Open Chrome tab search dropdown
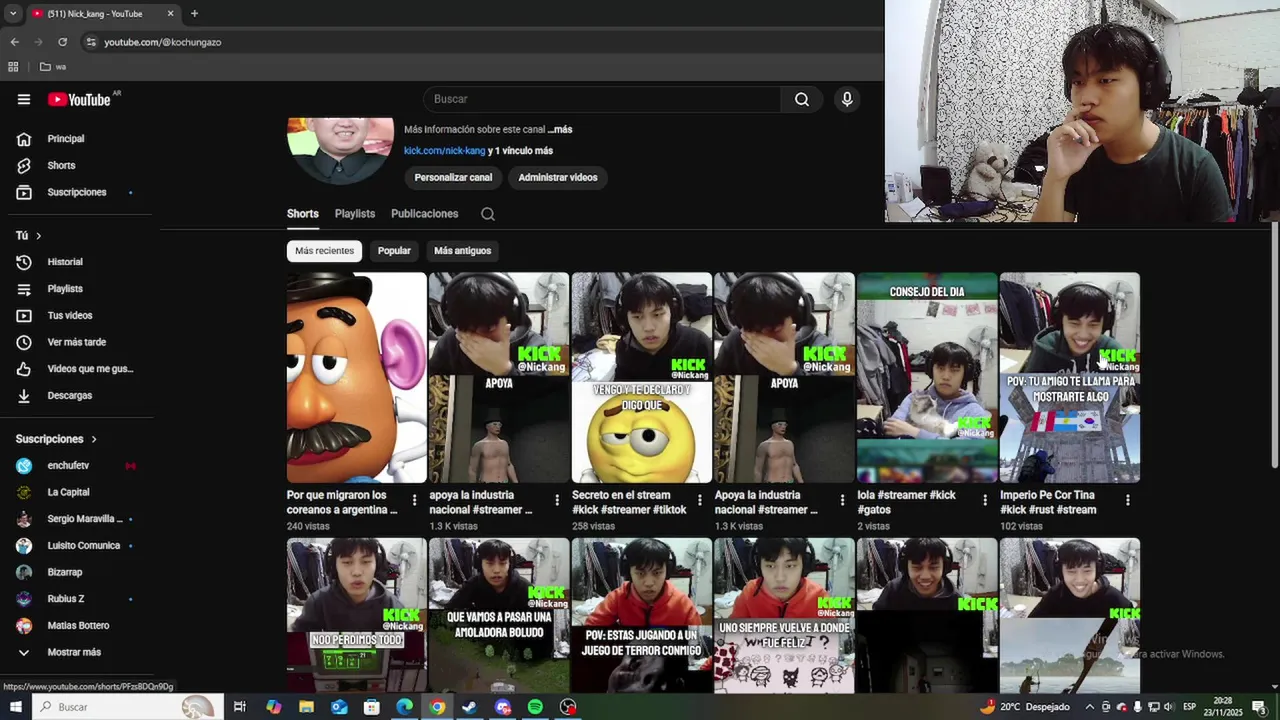Image resolution: width=1280 pixels, height=720 pixels. pos(13,14)
